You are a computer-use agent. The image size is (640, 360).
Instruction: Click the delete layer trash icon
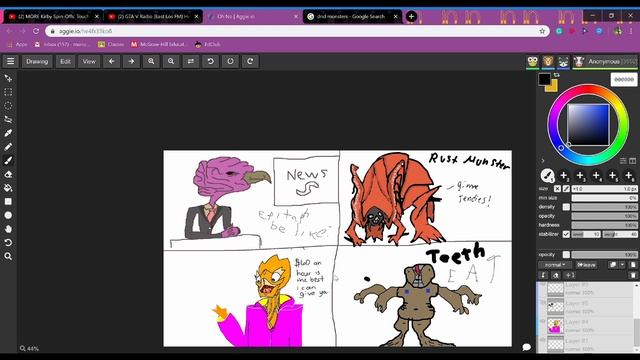pos(633,275)
